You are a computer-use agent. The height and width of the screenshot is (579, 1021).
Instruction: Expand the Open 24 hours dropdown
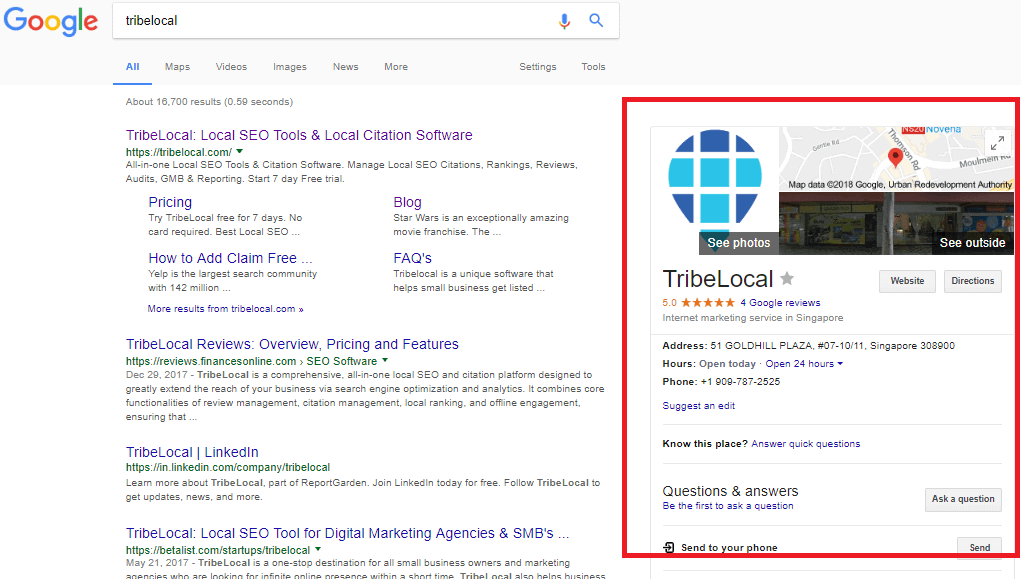(804, 363)
